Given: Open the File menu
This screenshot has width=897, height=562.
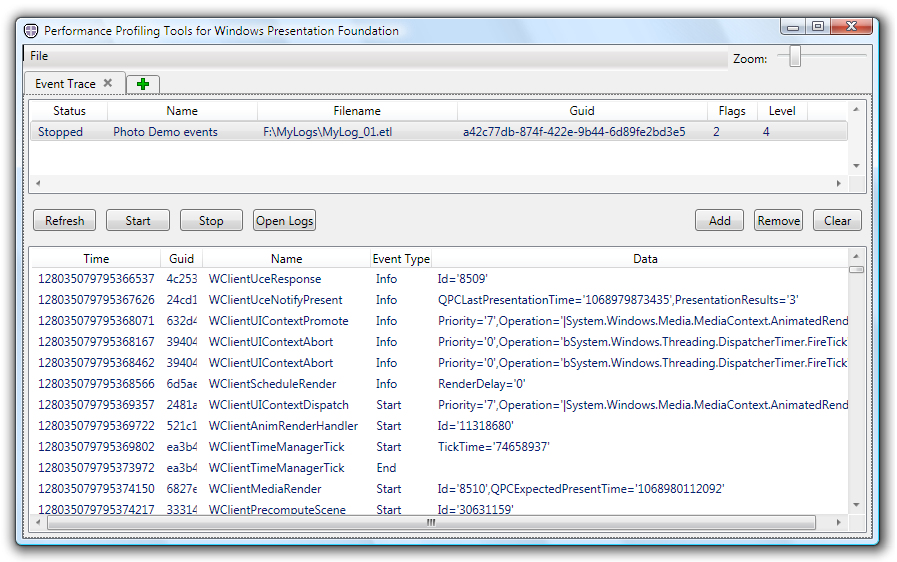Looking at the screenshot, I should point(39,56).
